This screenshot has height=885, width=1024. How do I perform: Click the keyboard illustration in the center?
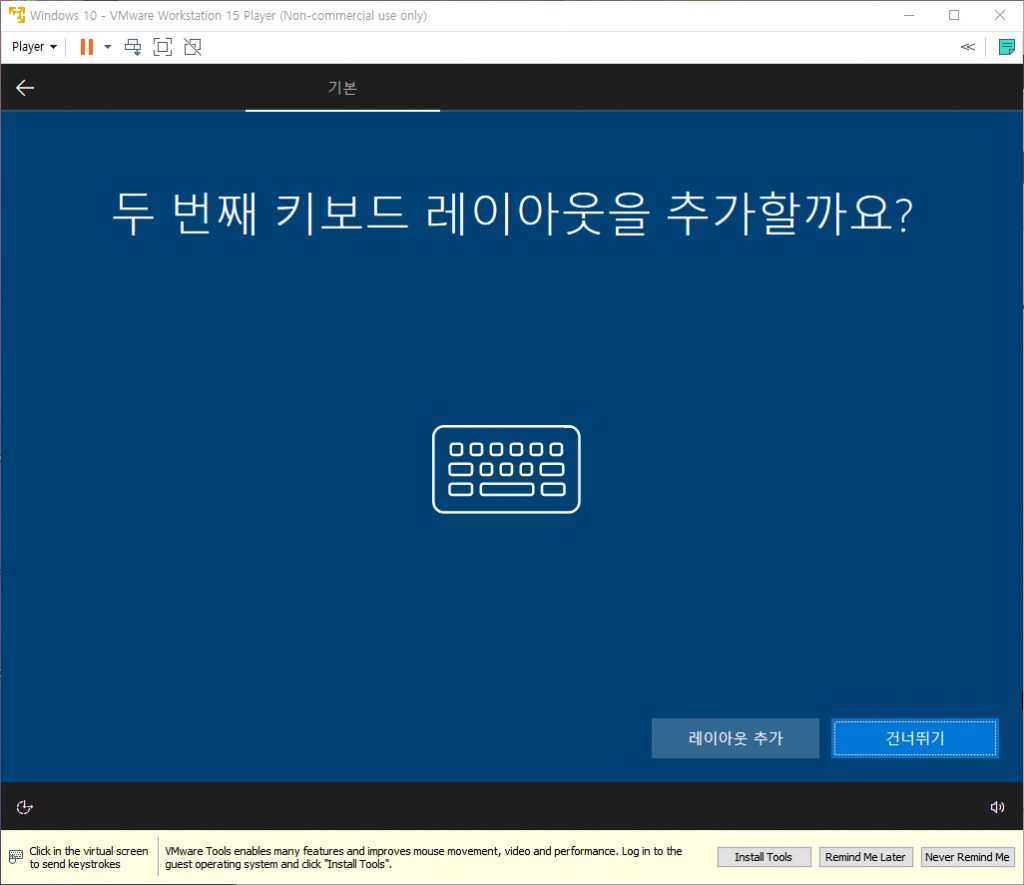coord(506,469)
